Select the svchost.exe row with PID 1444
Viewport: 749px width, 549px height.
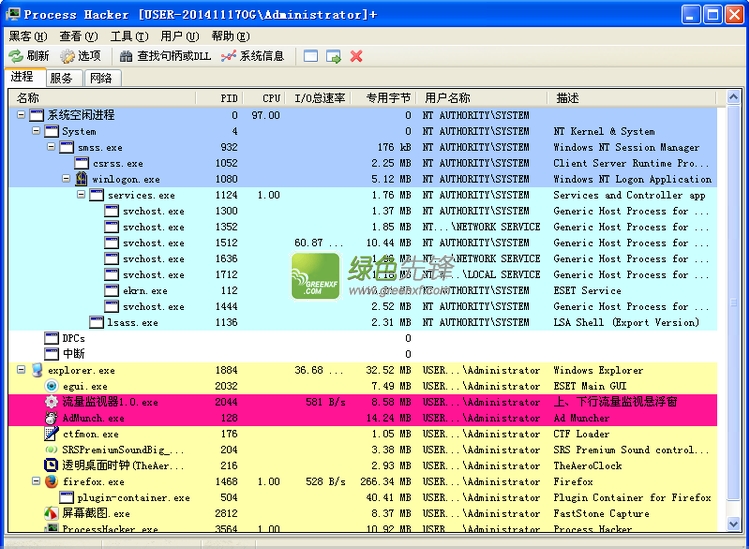[x=363, y=306]
